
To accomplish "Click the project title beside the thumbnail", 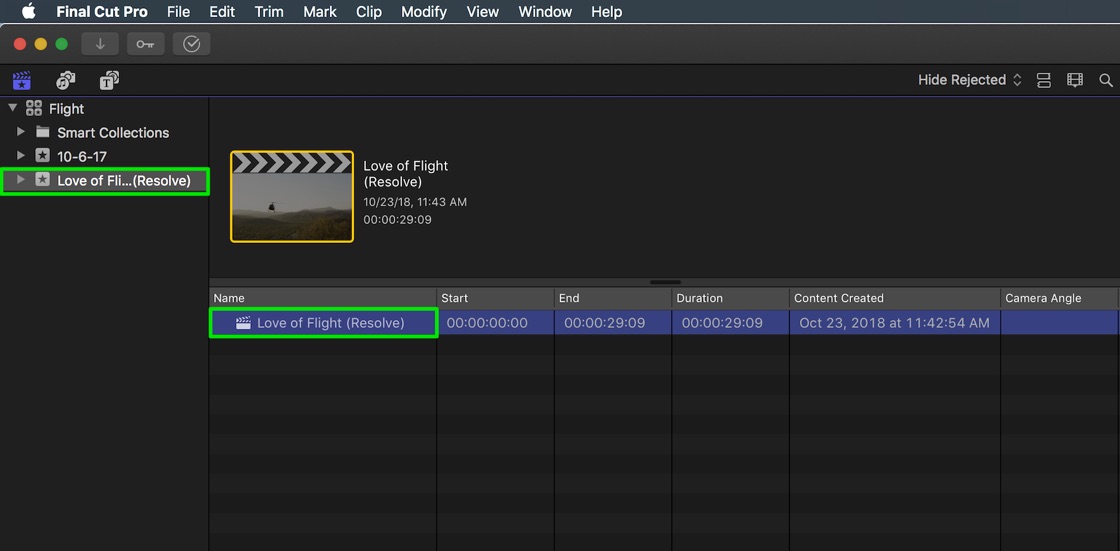I will coord(406,174).
